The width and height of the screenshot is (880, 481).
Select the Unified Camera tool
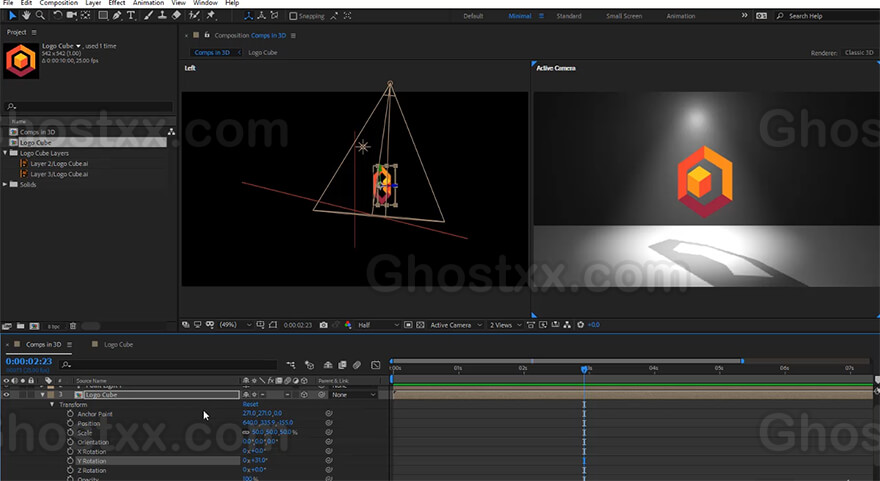(72, 16)
